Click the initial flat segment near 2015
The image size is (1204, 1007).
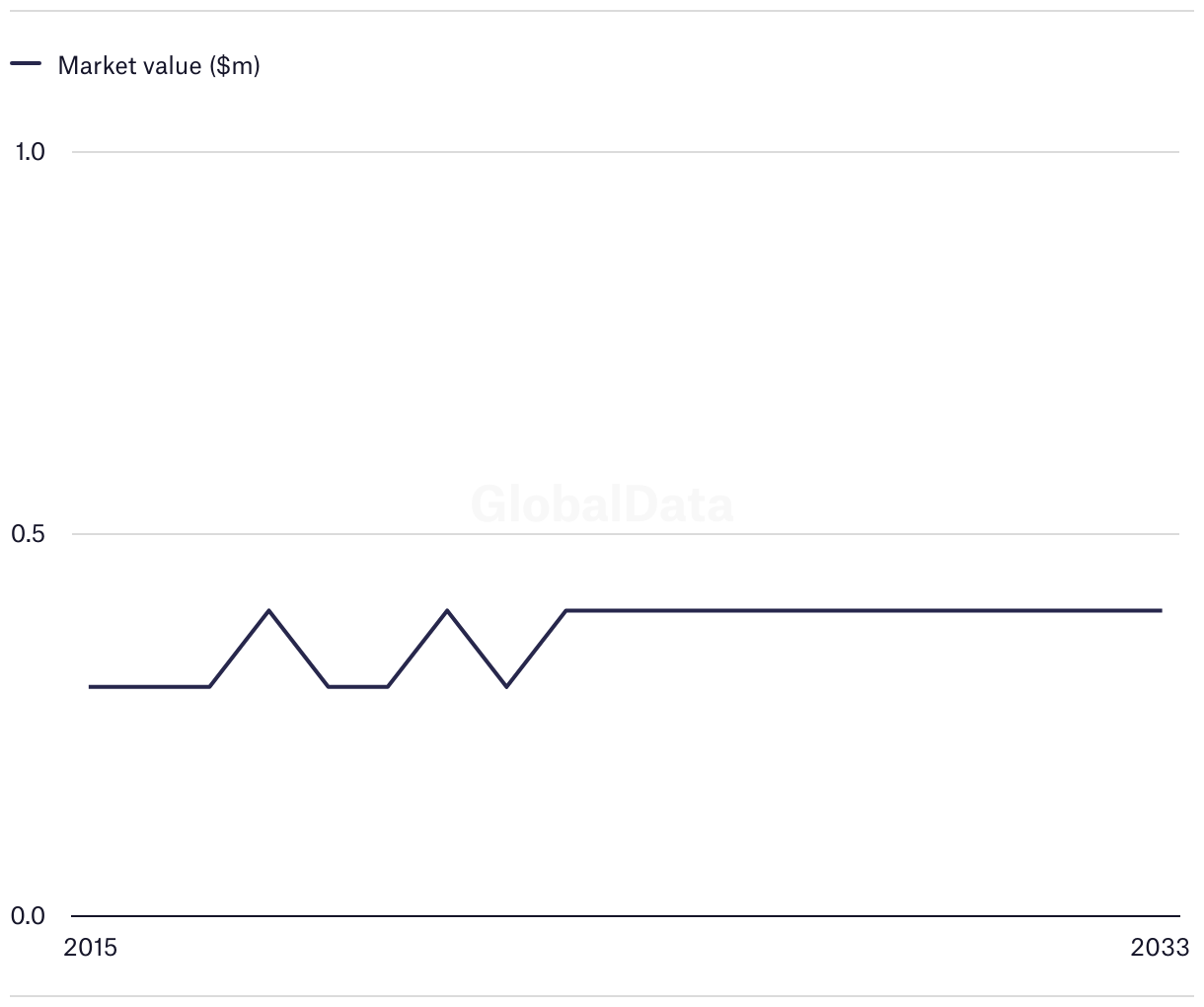tap(149, 686)
